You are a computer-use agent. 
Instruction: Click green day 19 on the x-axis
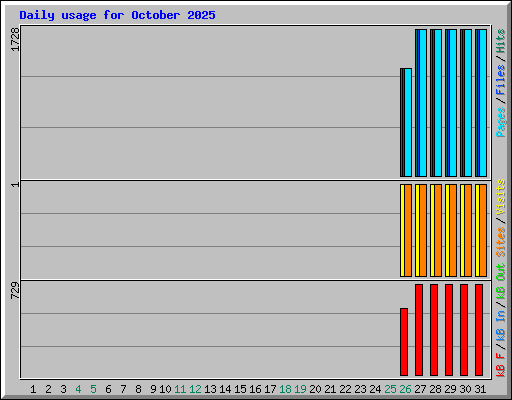click(x=300, y=389)
